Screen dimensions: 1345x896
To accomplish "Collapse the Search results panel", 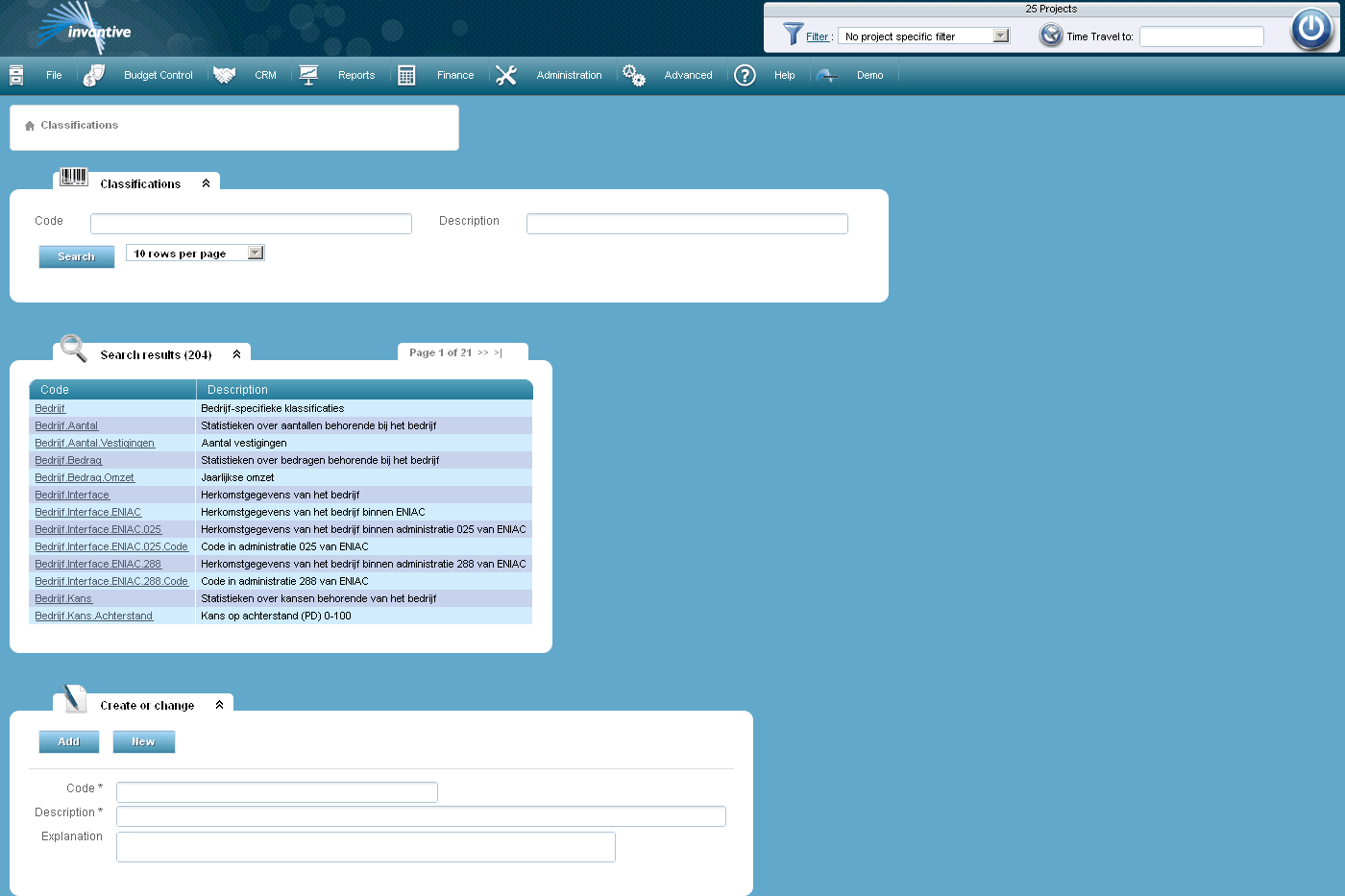I will [236, 354].
